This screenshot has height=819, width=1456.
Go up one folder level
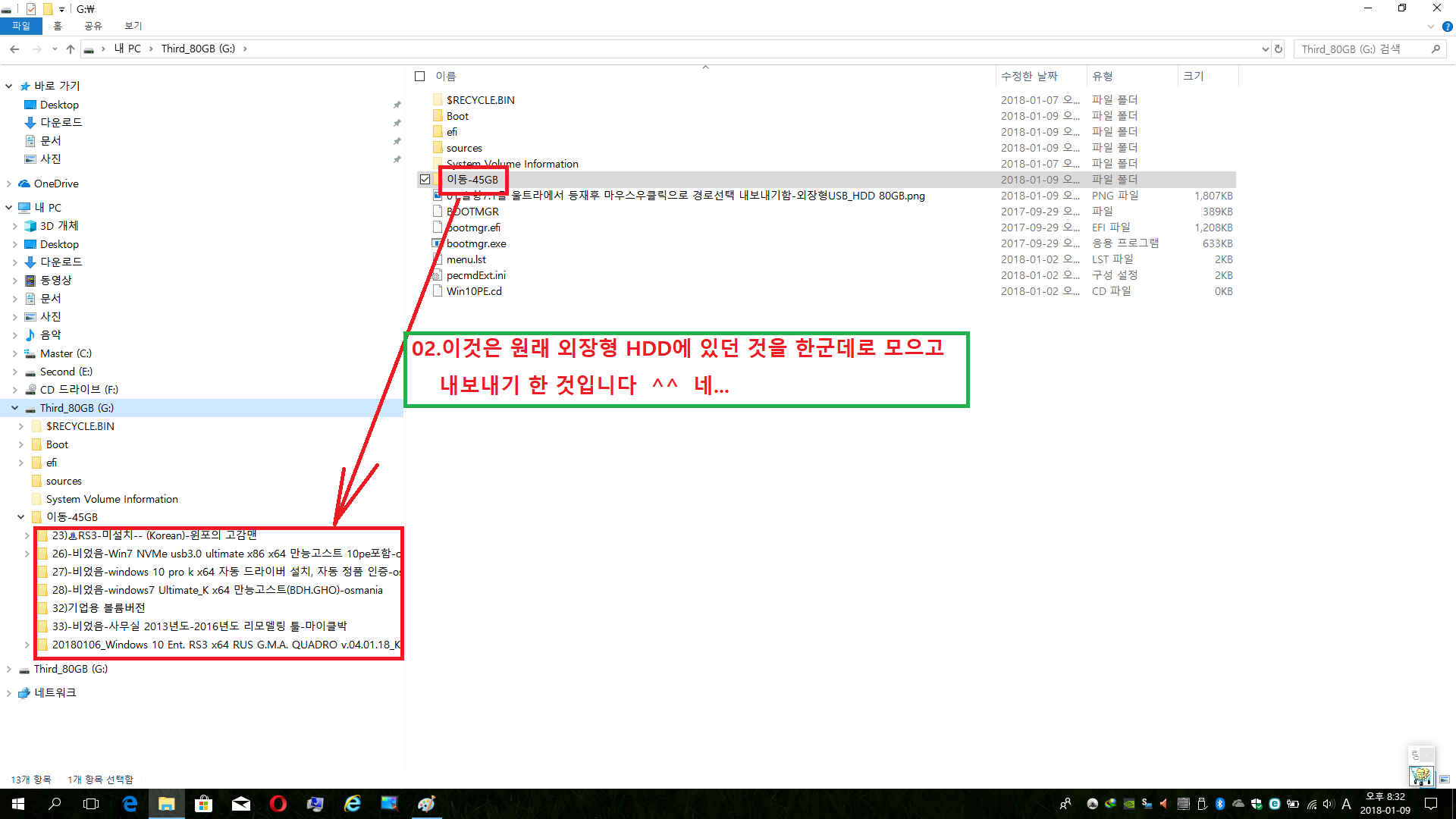click(x=71, y=49)
